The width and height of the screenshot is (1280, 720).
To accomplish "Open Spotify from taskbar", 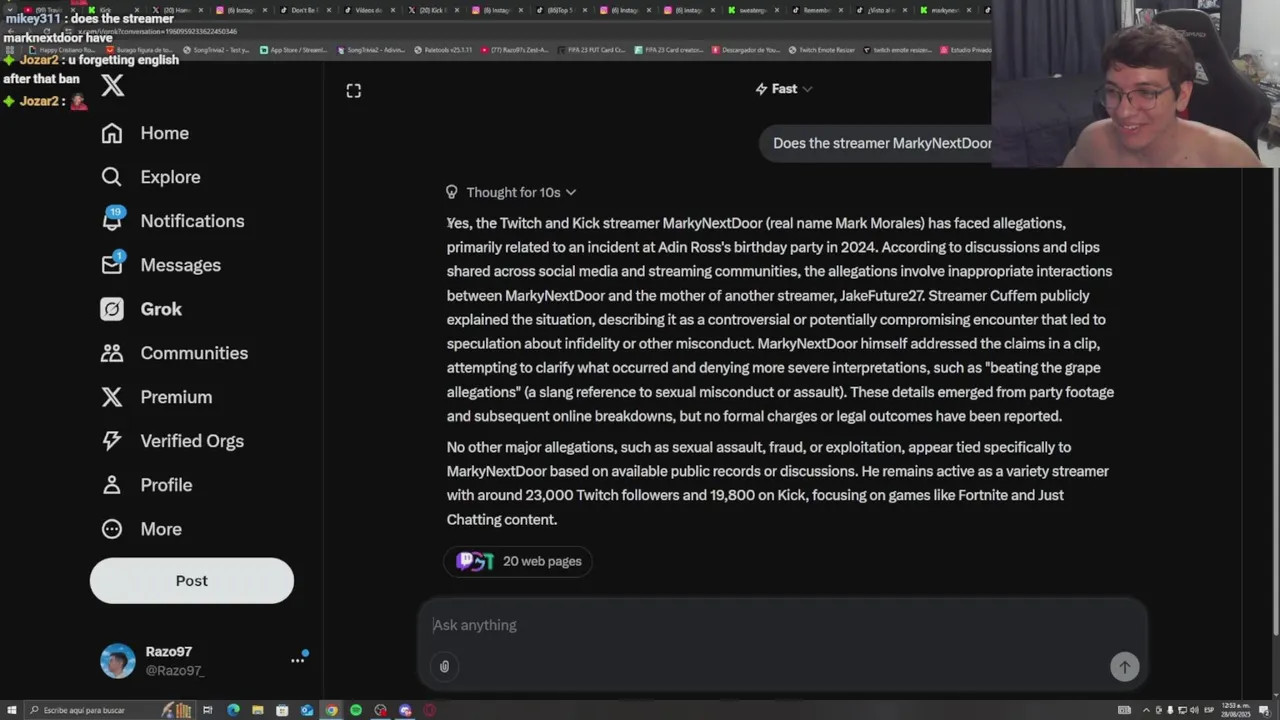I will [356, 710].
